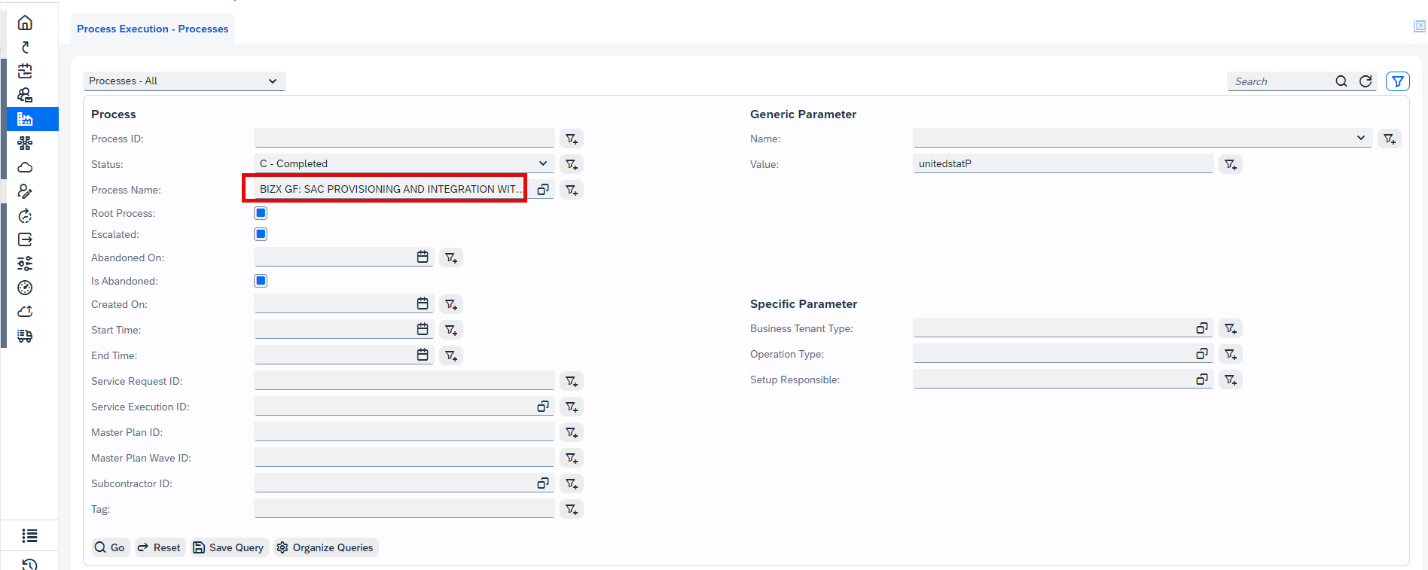
Task: Click the Service Request ID input field
Action: coord(404,381)
